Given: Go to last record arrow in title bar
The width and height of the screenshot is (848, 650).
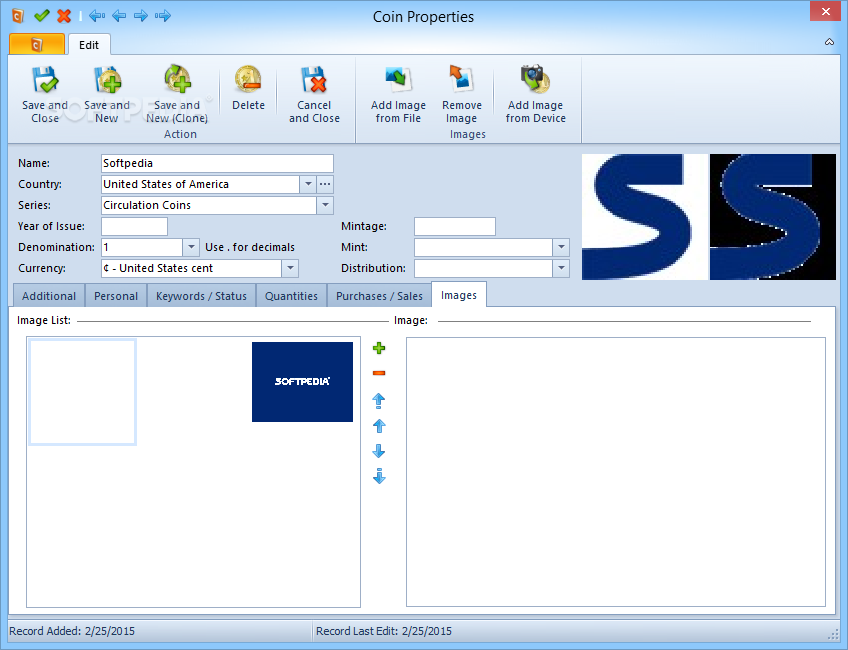Looking at the screenshot, I should click(163, 16).
